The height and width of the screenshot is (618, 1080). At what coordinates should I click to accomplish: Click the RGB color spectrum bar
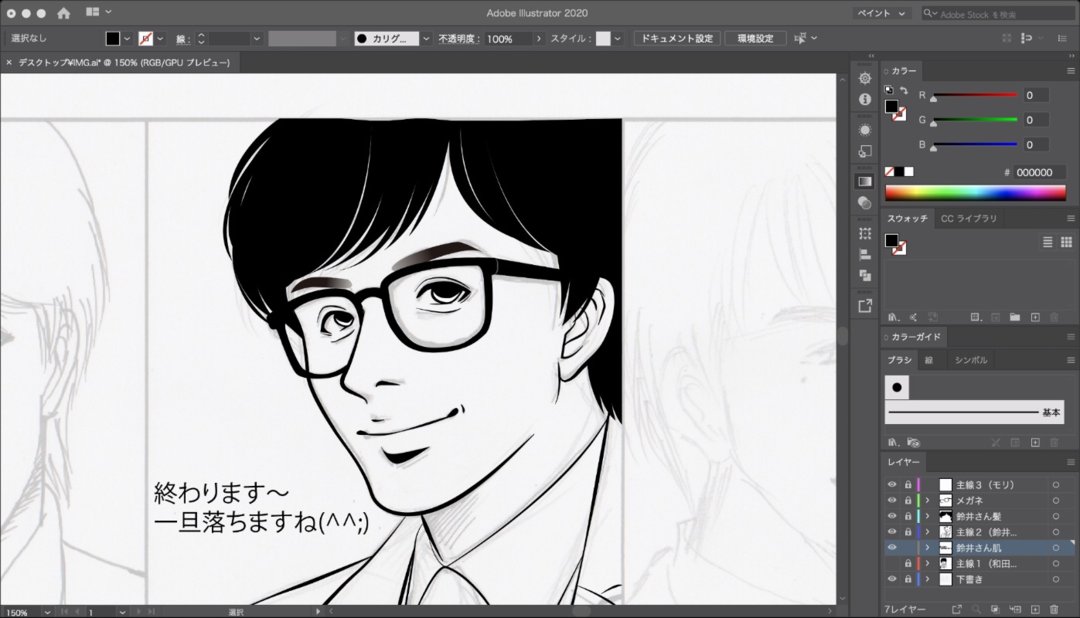(975, 192)
